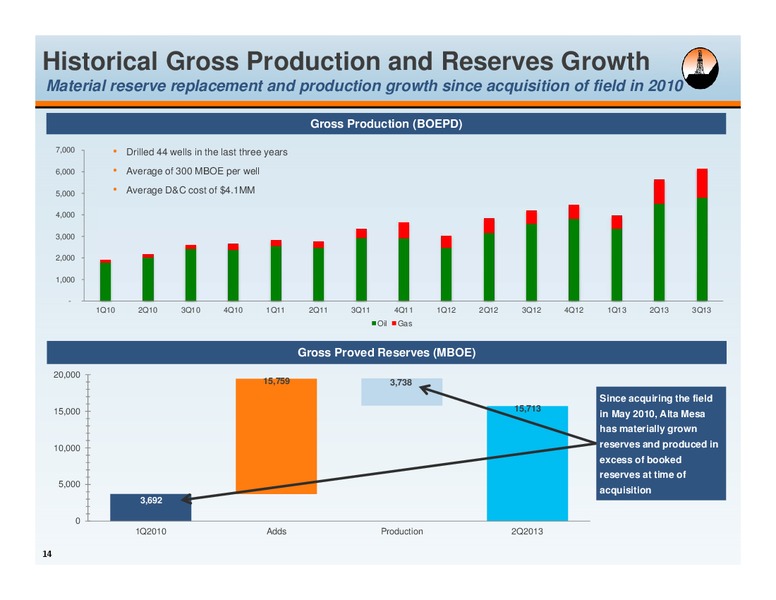Click the oil derrick company logo
The height and width of the screenshot is (600, 776).
coord(700,68)
